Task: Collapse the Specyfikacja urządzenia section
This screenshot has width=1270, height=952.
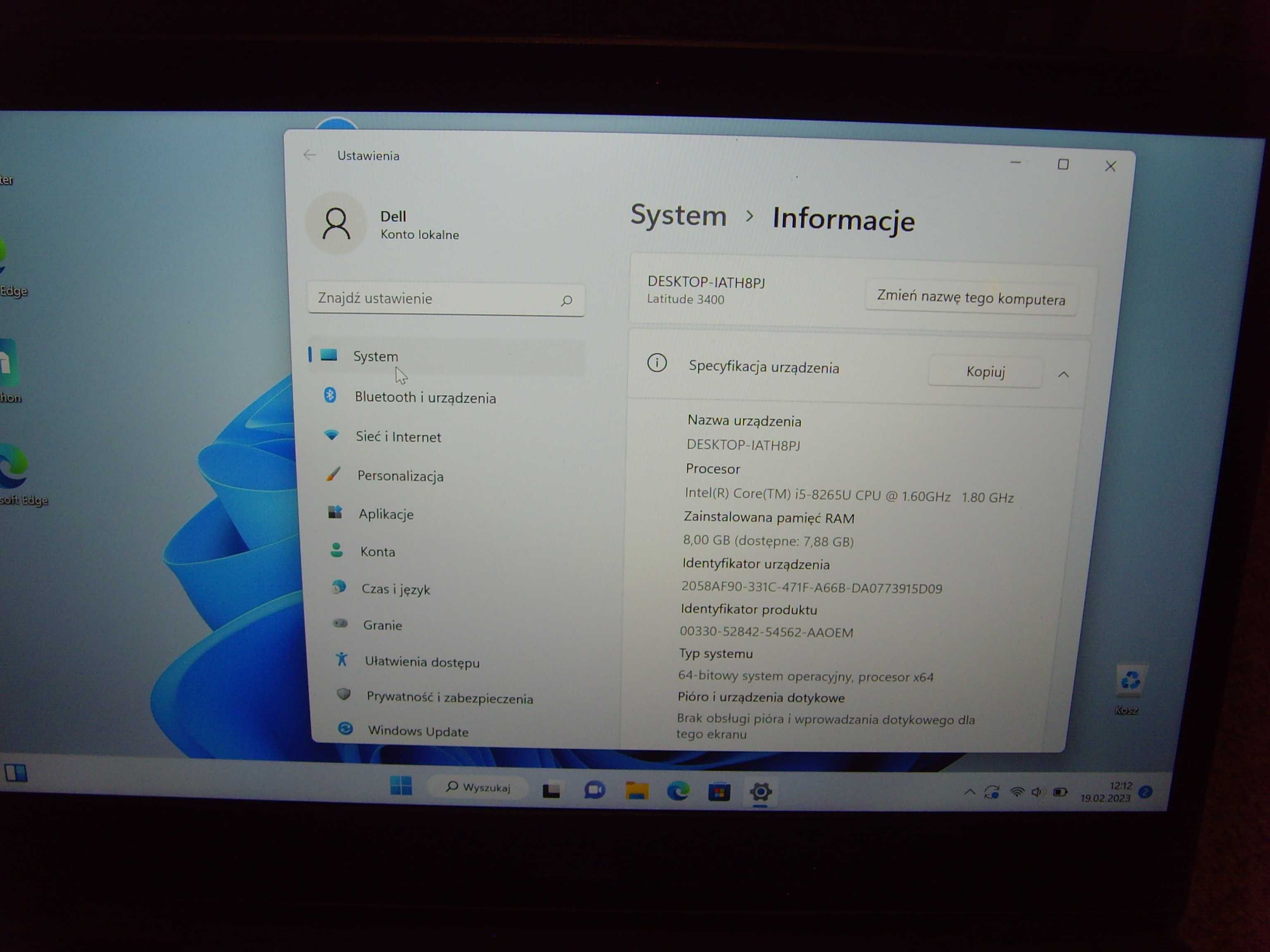Action: (1063, 374)
